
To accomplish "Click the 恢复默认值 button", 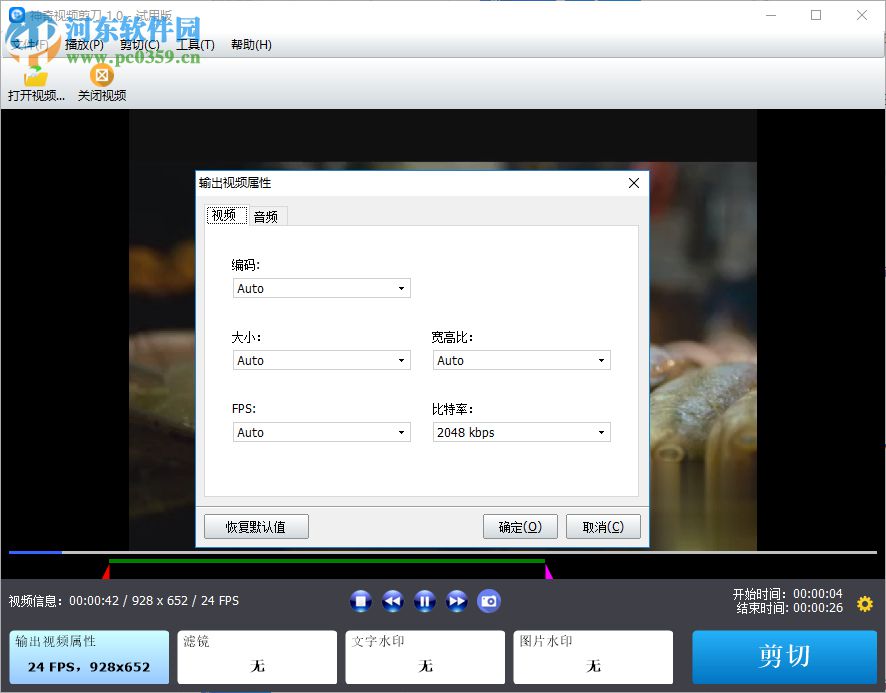I will click(x=256, y=527).
